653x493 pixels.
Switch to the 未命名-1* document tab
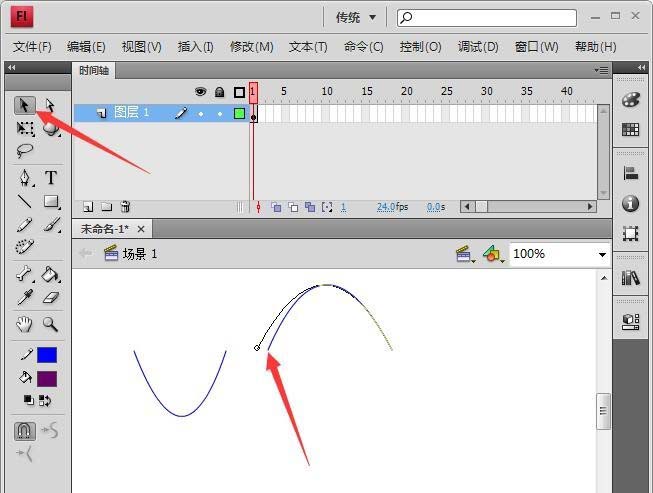click(x=112, y=229)
